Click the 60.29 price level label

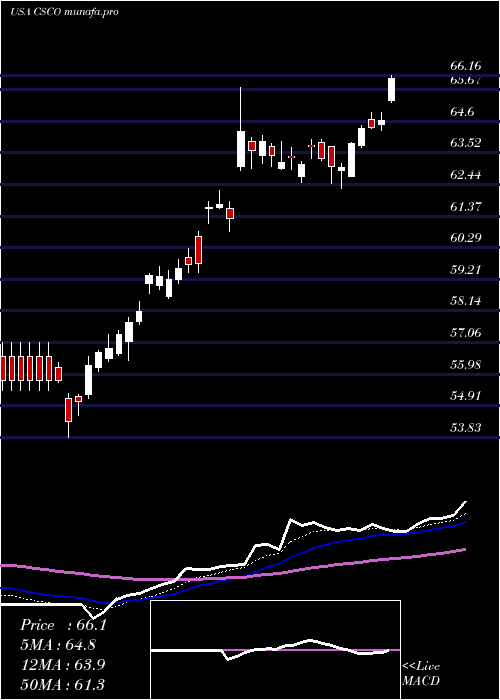(466, 238)
